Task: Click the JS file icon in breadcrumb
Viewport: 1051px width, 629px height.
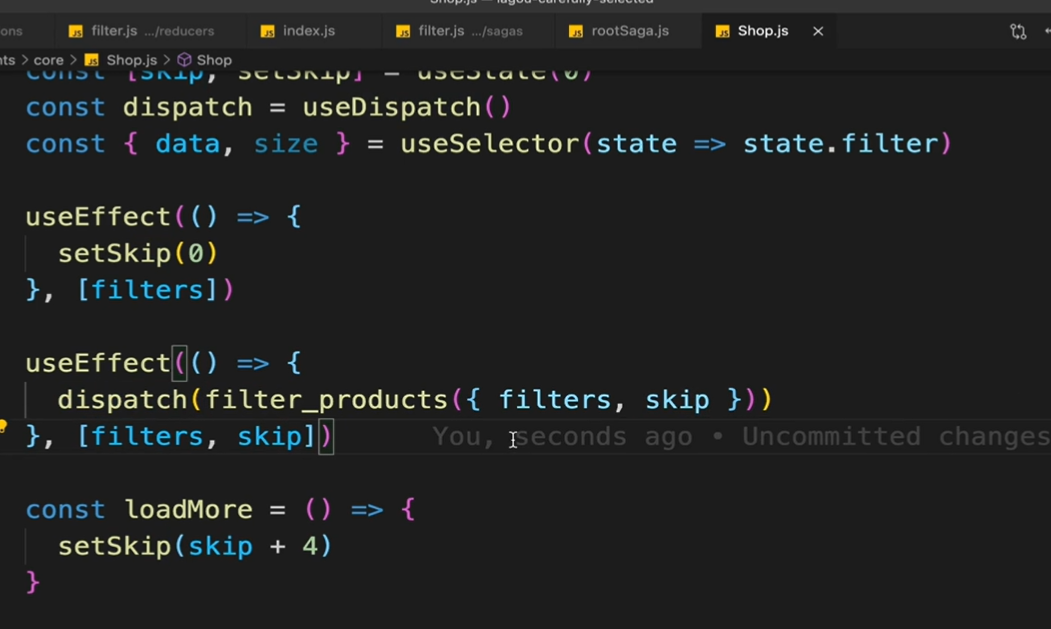Action: (92, 60)
